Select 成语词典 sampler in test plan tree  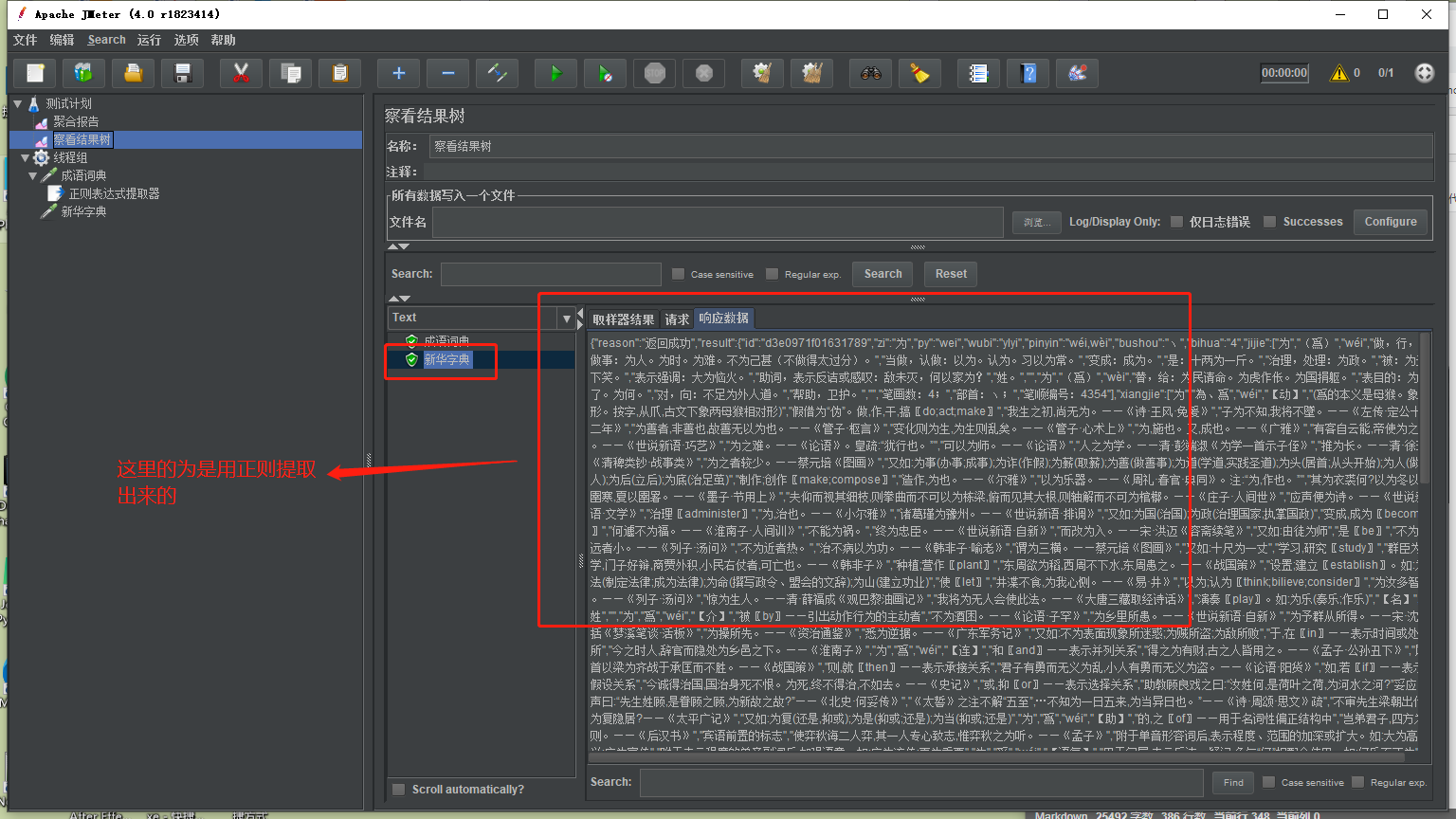click(83, 175)
